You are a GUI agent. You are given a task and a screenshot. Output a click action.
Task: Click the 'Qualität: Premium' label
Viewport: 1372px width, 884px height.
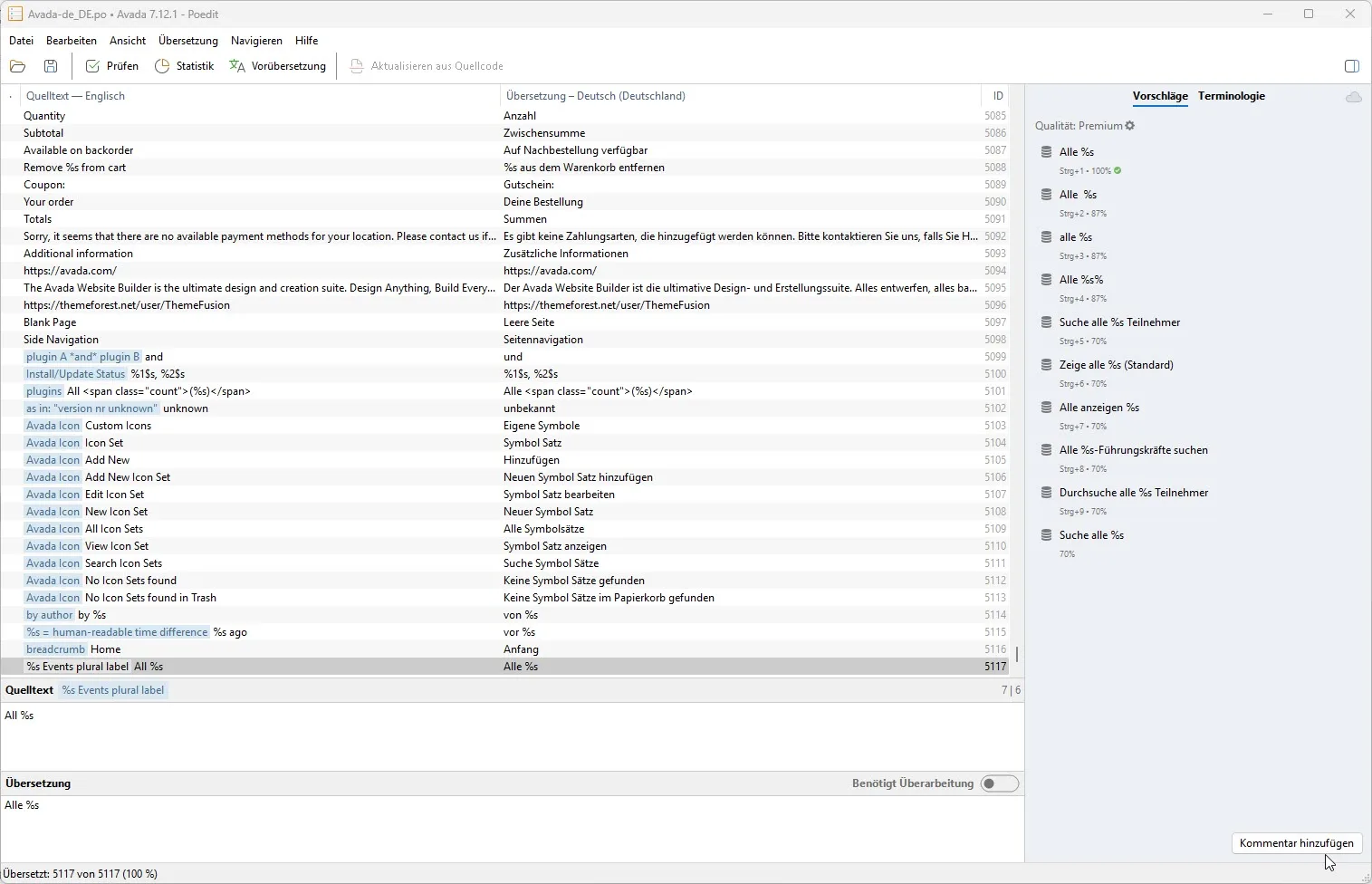1079,126
